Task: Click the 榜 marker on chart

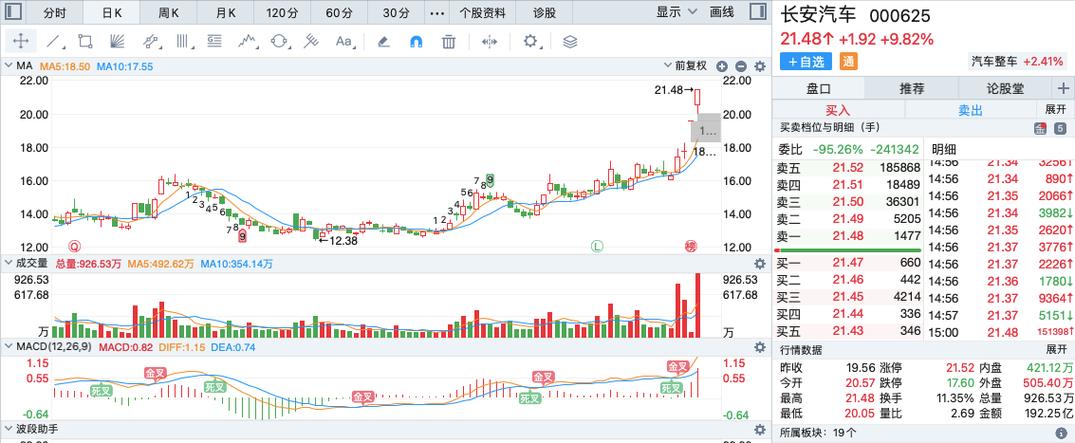Action: [x=690, y=246]
